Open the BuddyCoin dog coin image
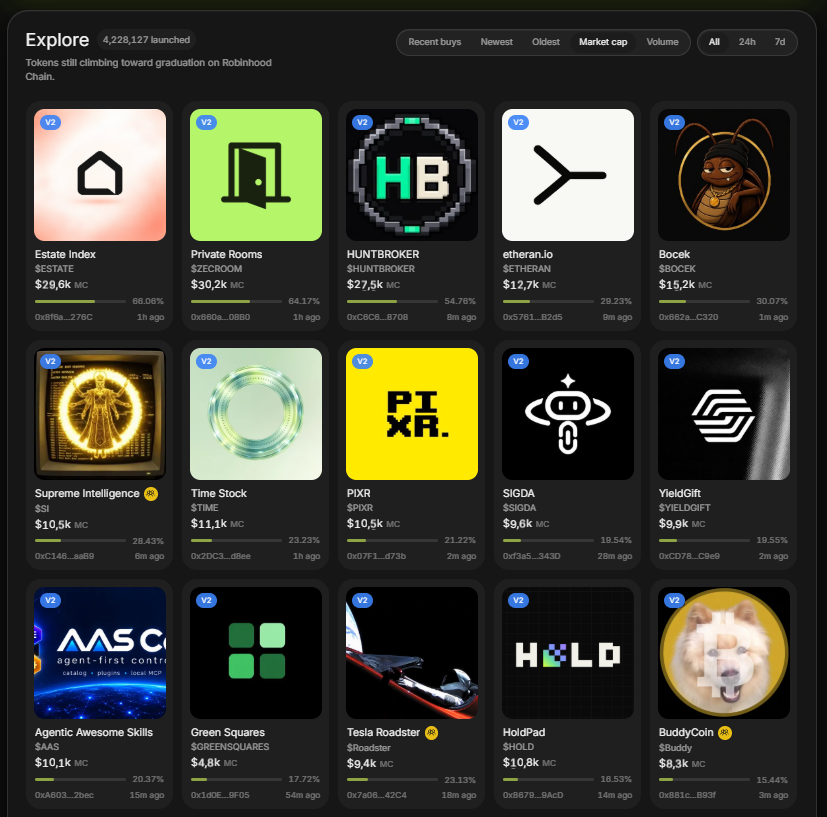The width and height of the screenshot is (827, 817). [724, 653]
